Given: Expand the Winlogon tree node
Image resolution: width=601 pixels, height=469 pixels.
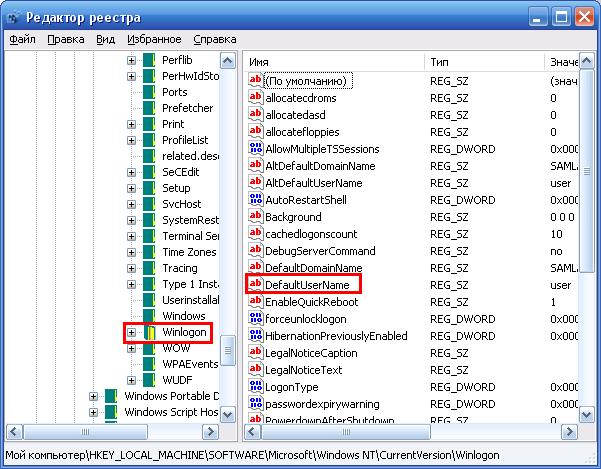Looking at the screenshot, I should pyautogui.click(x=131, y=332).
